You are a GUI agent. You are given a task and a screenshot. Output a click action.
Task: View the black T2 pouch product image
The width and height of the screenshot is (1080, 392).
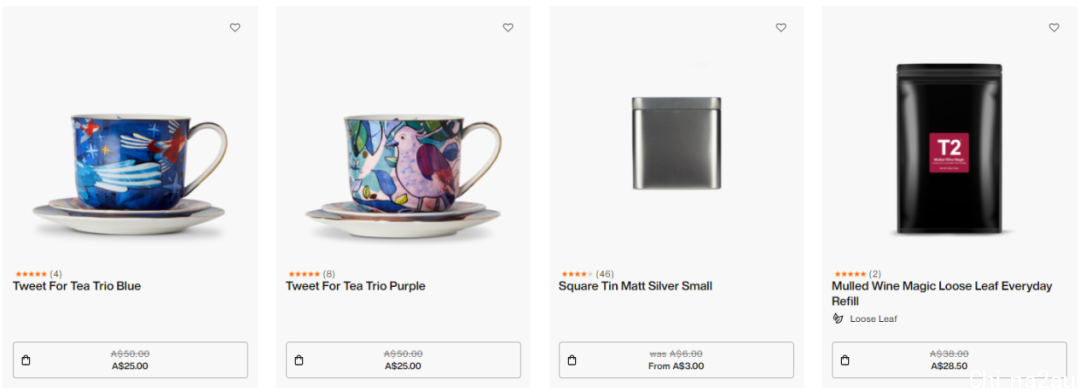point(949,148)
